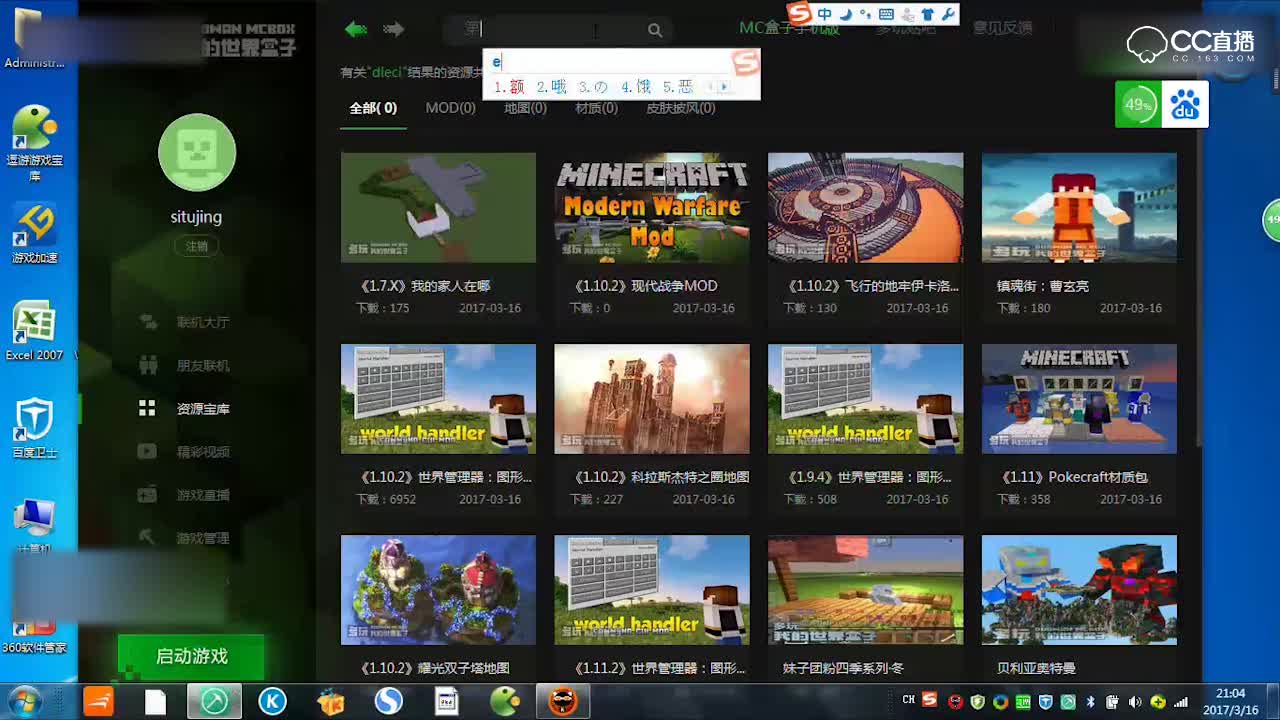Switch to 全部(0) tab
The image size is (1280, 720).
(373, 108)
